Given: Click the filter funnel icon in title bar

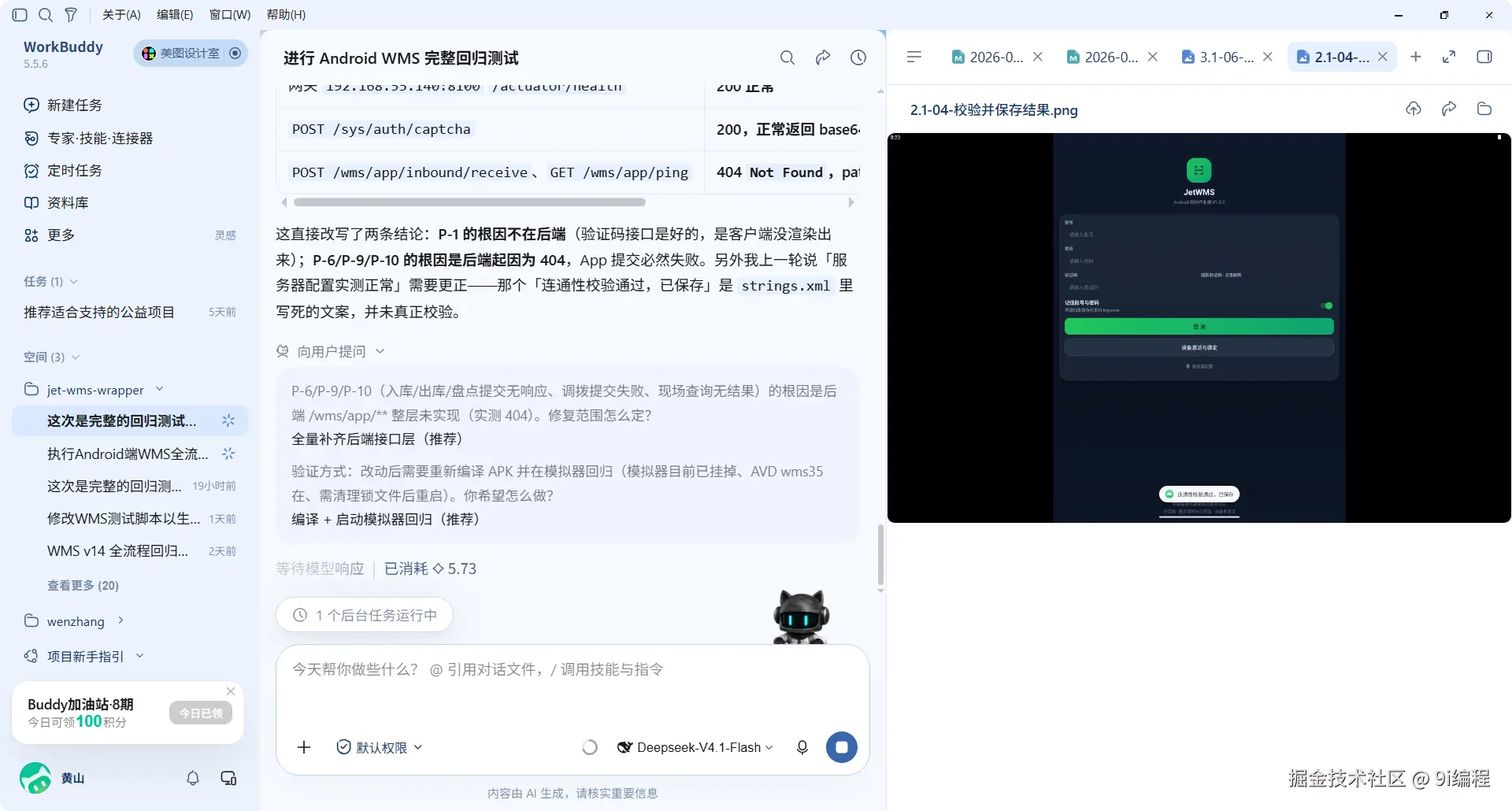Looking at the screenshot, I should click(71, 15).
